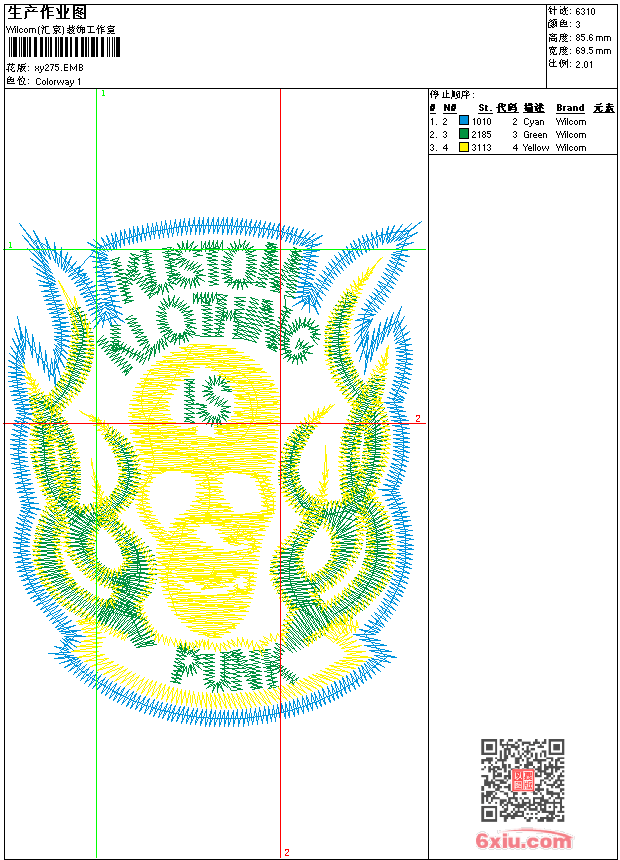Click the yellow skull in the design
The width and height of the screenshot is (620, 860).
pyautogui.click(x=208, y=500)
